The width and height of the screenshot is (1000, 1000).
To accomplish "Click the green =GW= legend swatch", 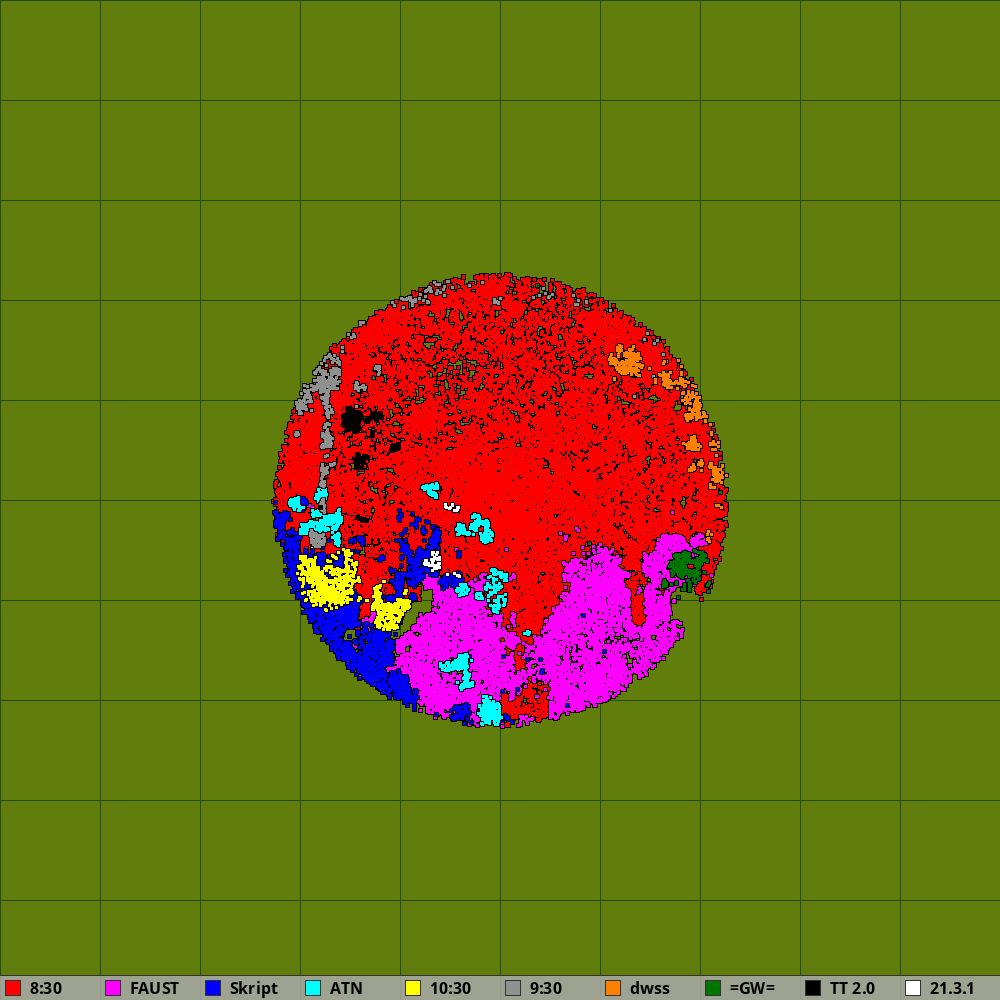I will coord(713,988).
